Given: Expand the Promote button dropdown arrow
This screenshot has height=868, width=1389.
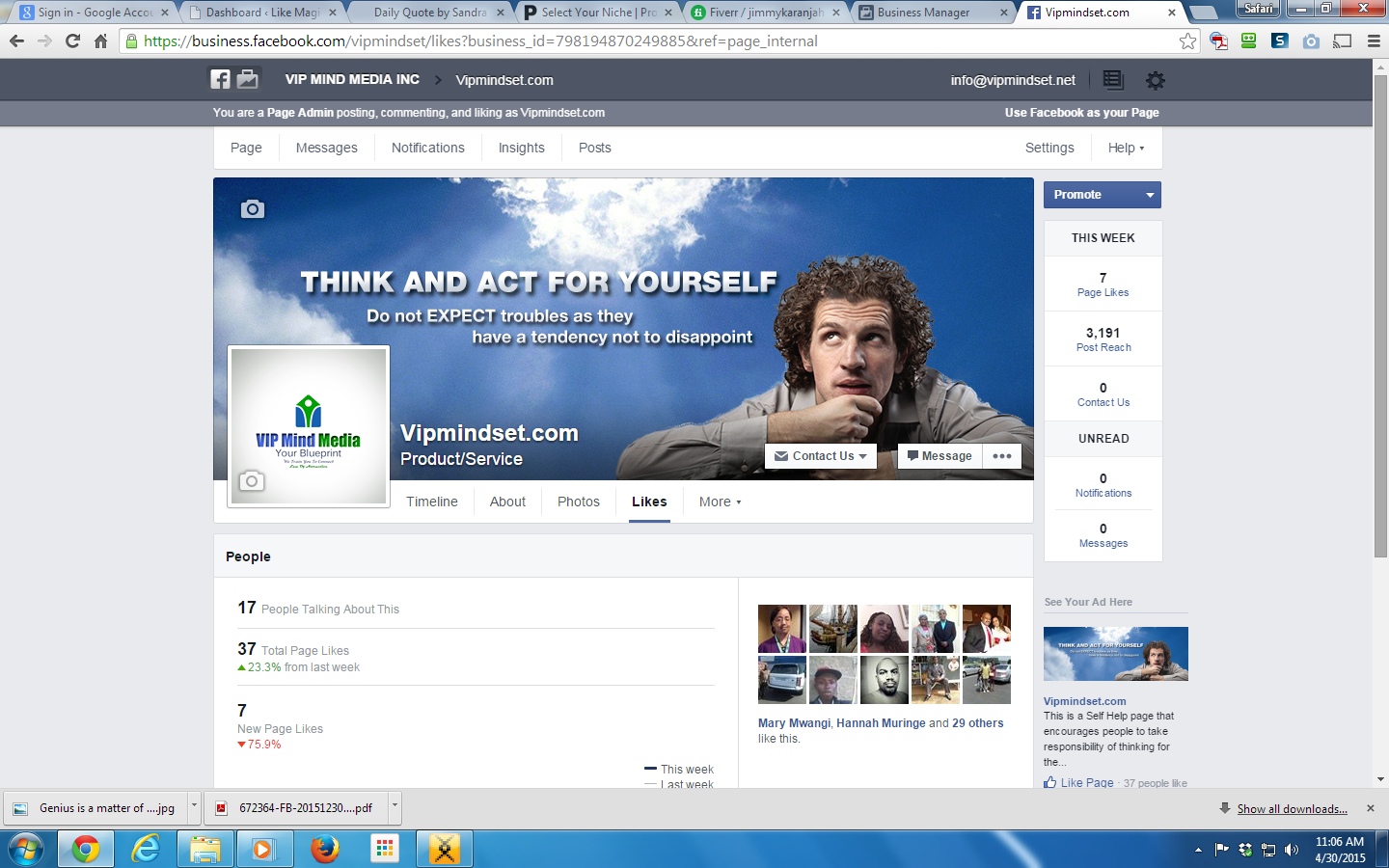Looking at the screenshot, I should (x=1150, y=195).
